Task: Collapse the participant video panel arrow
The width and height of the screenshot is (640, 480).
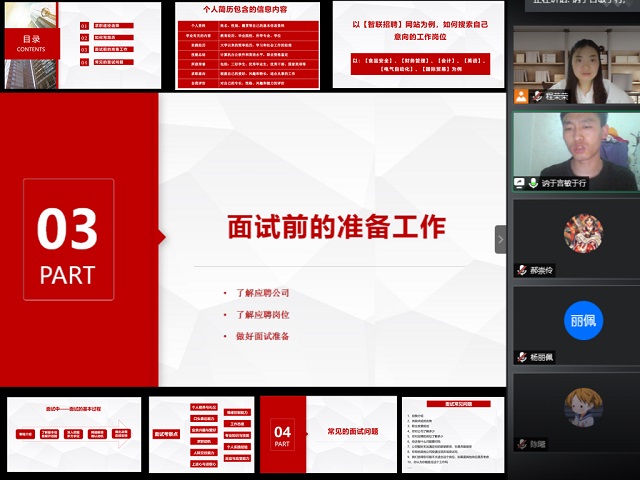Action: coord(500,239)
